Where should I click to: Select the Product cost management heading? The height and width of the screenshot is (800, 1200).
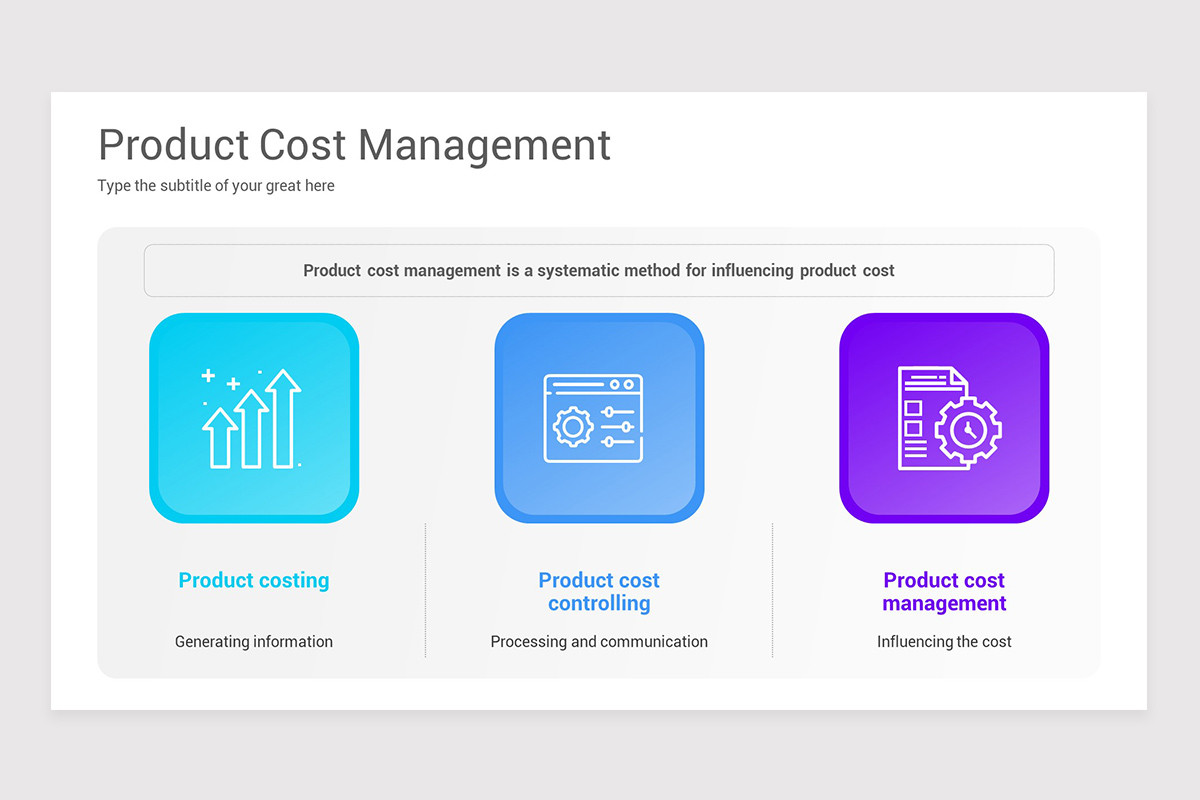(x=943, y=592)
